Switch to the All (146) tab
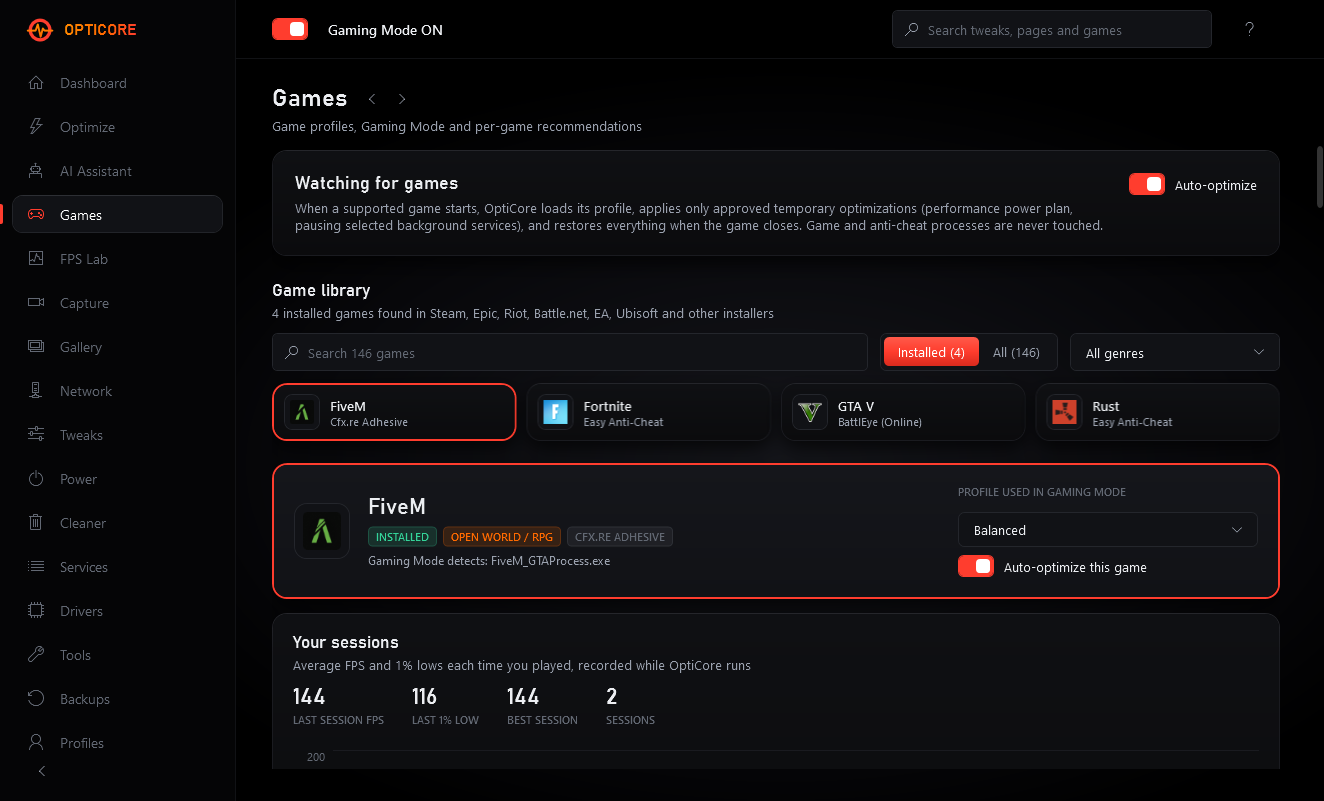 click(1016, 353)
